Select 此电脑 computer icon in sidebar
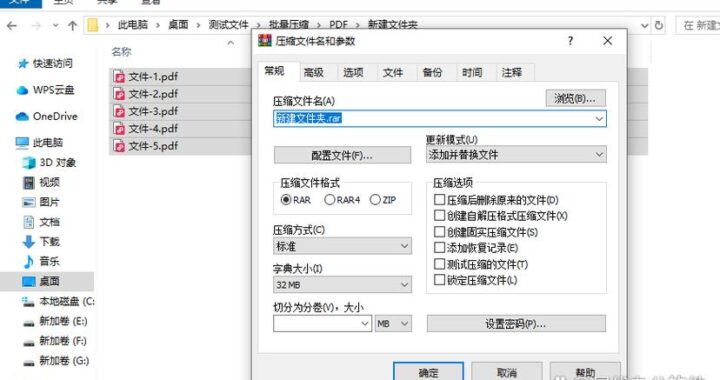720x380 pixels. 22,143
